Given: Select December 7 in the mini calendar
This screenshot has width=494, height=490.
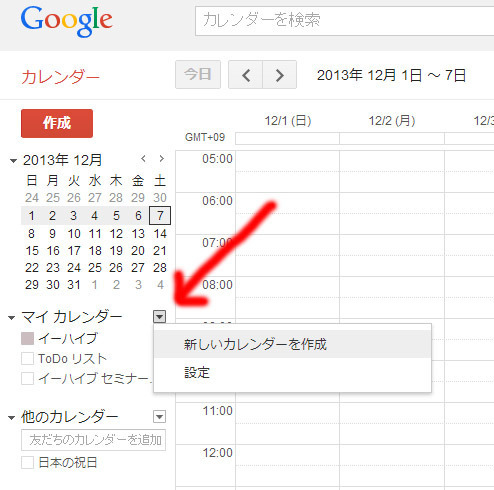Looking at the screenshot, I should 160,216.
